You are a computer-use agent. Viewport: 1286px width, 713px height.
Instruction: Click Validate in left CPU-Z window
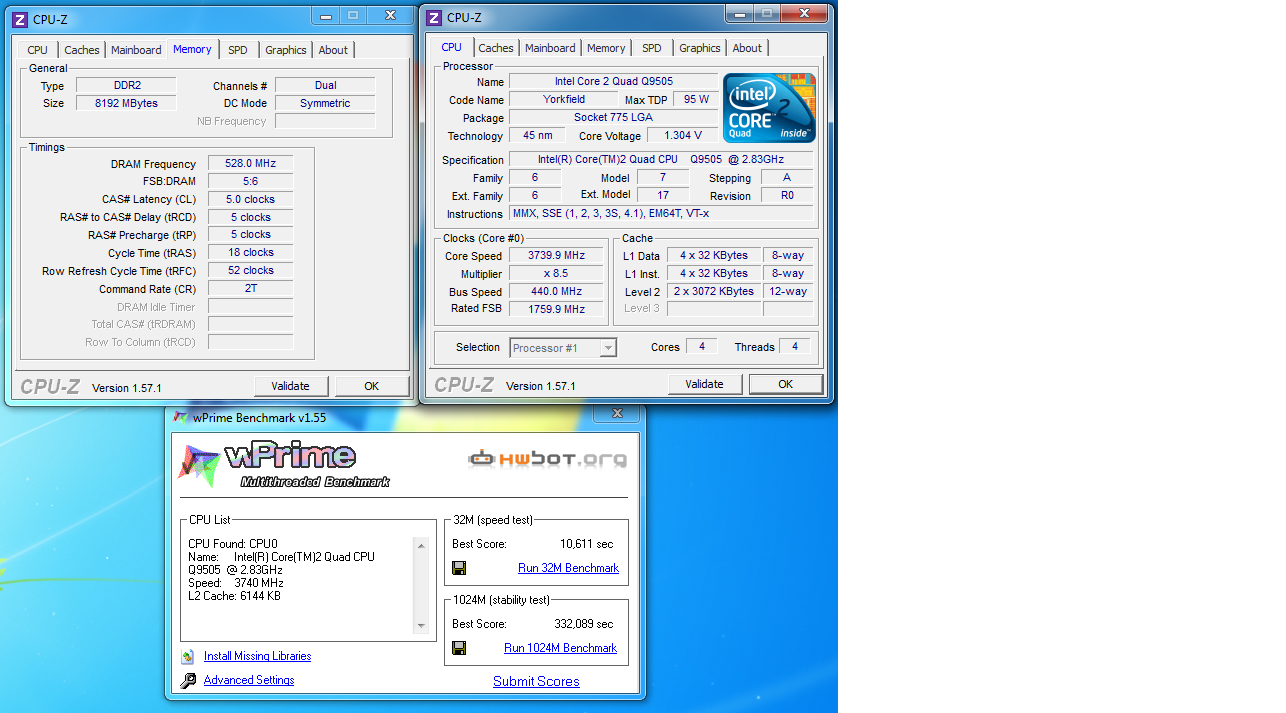pyautogui.click(x=291, y=386)
